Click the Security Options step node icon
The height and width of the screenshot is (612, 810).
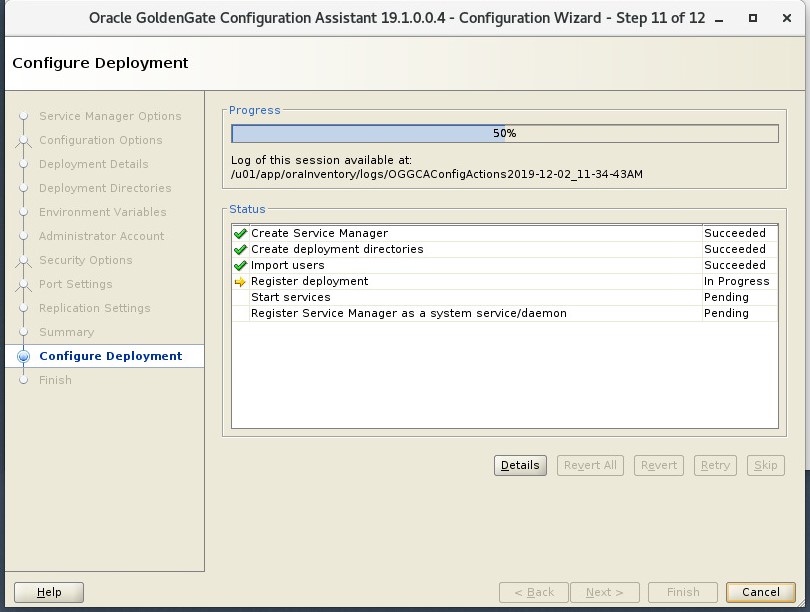(x=23, y=261)
